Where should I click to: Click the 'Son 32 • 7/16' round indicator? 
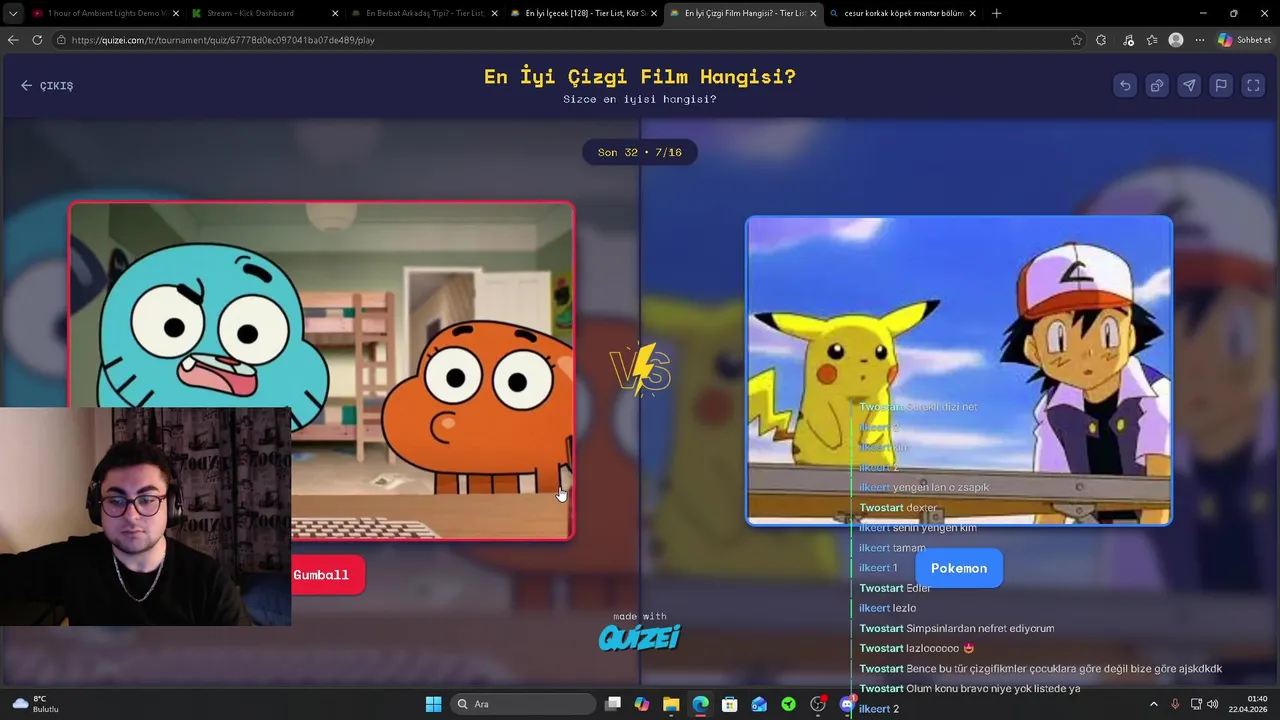pos(640,152)
